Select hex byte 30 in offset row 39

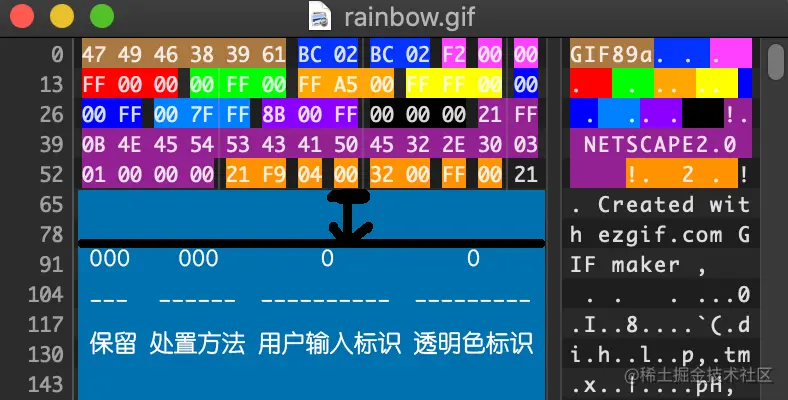490,145
